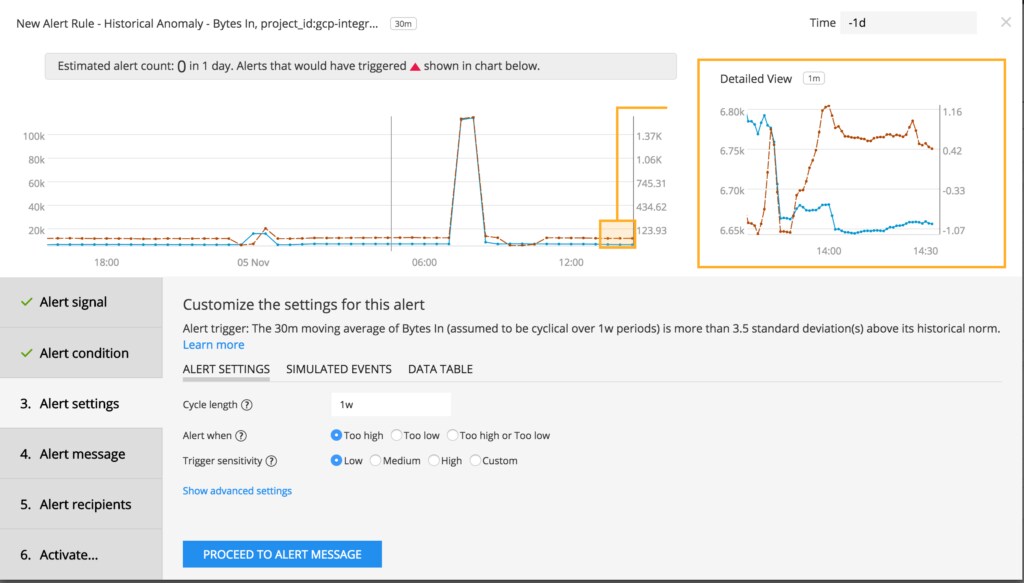Click the Alert when help icon

[x=241, y=435]
